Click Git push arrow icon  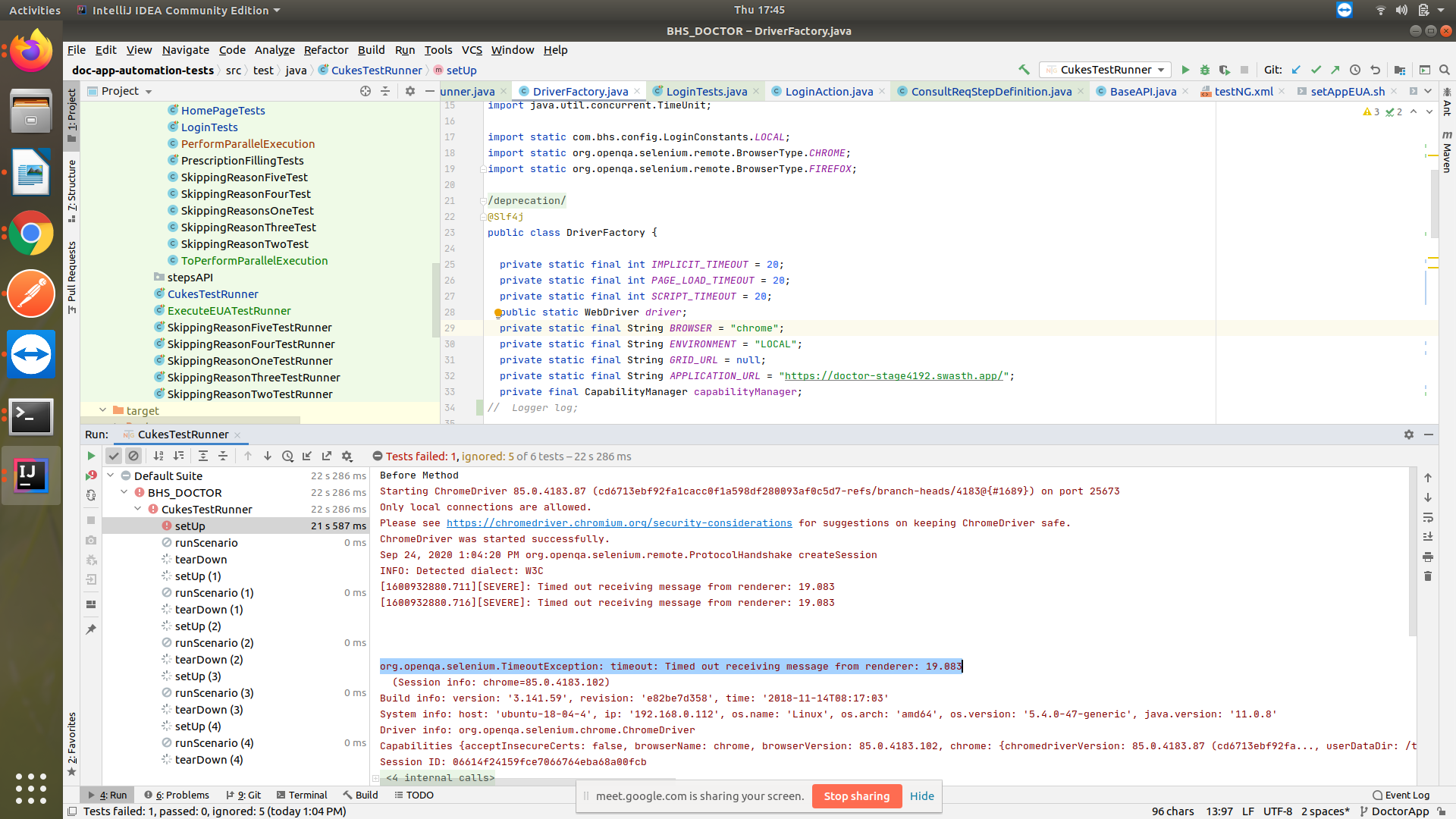coord(1335,70)
